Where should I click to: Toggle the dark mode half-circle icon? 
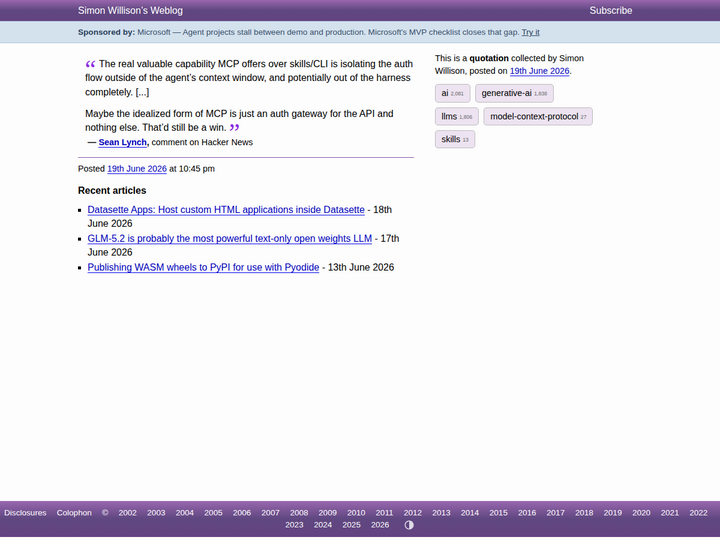click(409, 525)
